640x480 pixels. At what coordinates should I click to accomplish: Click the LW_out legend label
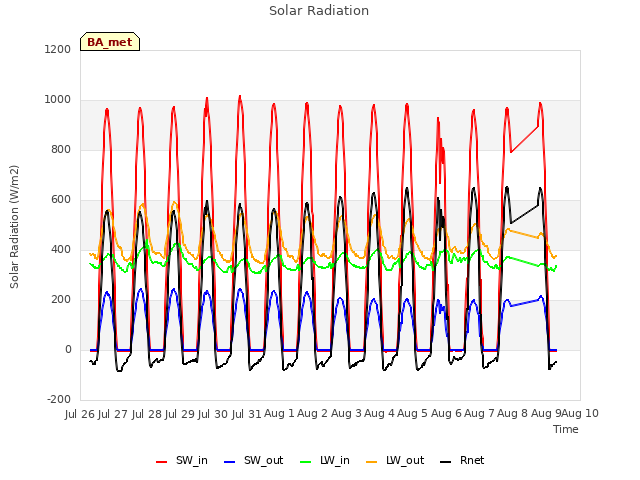coord(405,460)
